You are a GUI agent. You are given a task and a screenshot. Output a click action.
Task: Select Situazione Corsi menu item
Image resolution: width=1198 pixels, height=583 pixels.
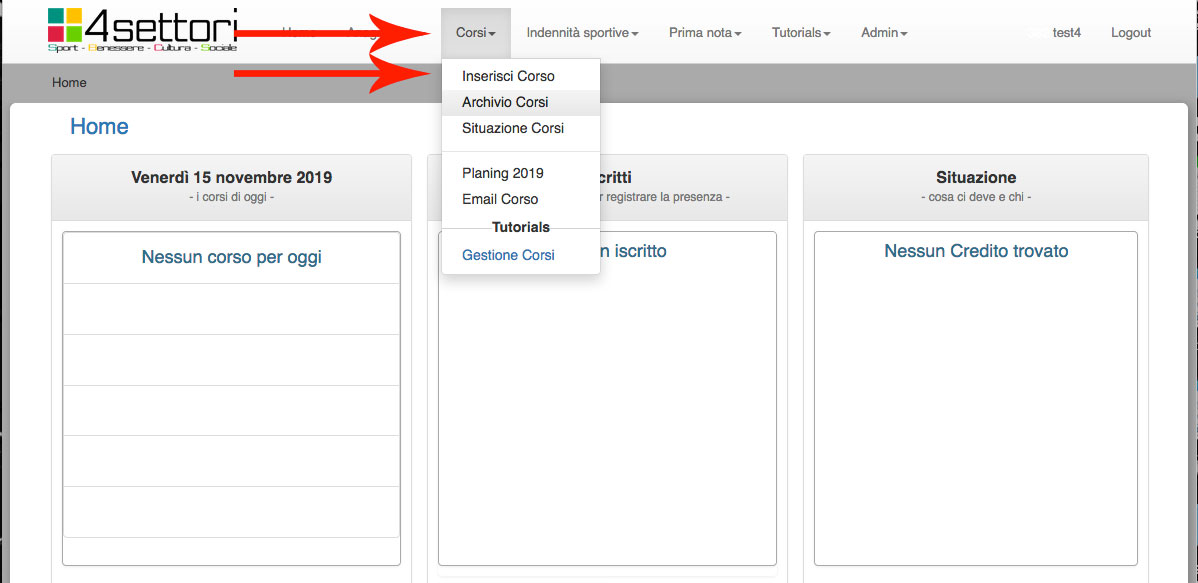point(513,128)
